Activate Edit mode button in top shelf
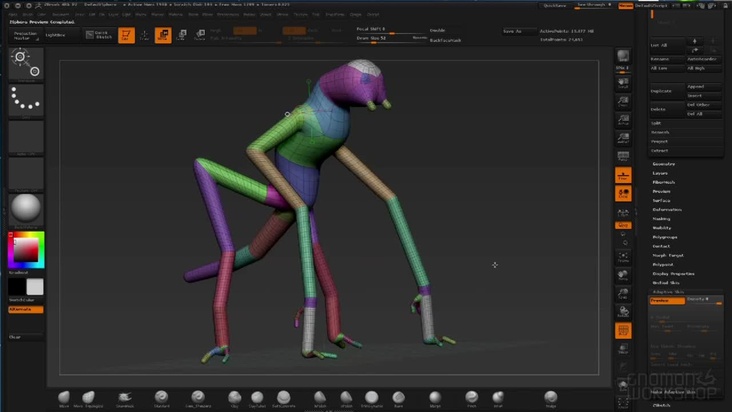 [126, 35]
